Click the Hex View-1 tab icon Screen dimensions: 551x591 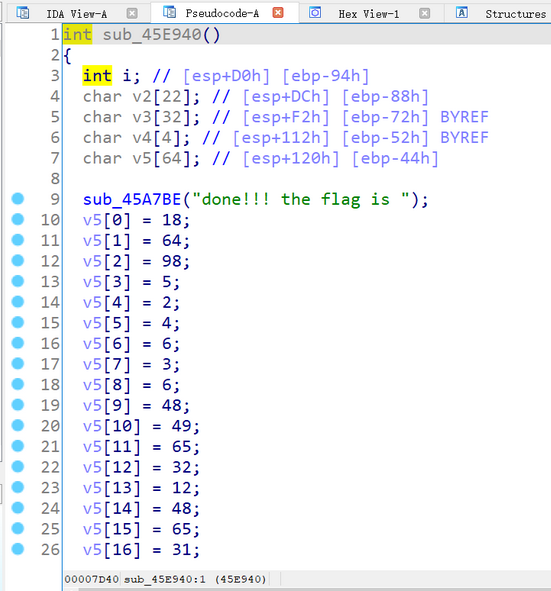click(x=315, y=13)
